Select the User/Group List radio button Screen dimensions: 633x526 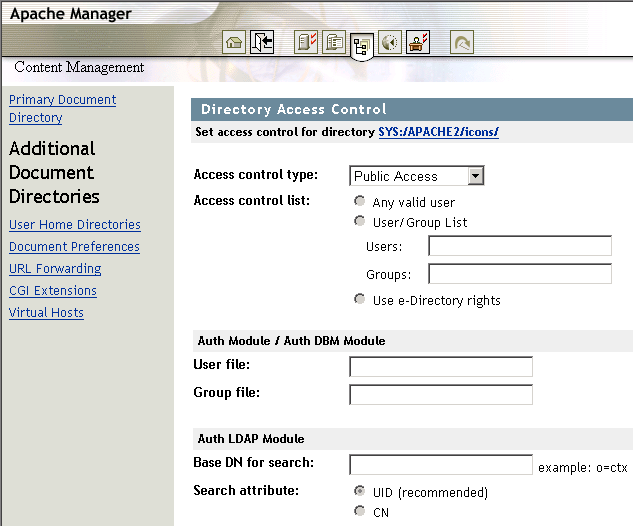359,221
